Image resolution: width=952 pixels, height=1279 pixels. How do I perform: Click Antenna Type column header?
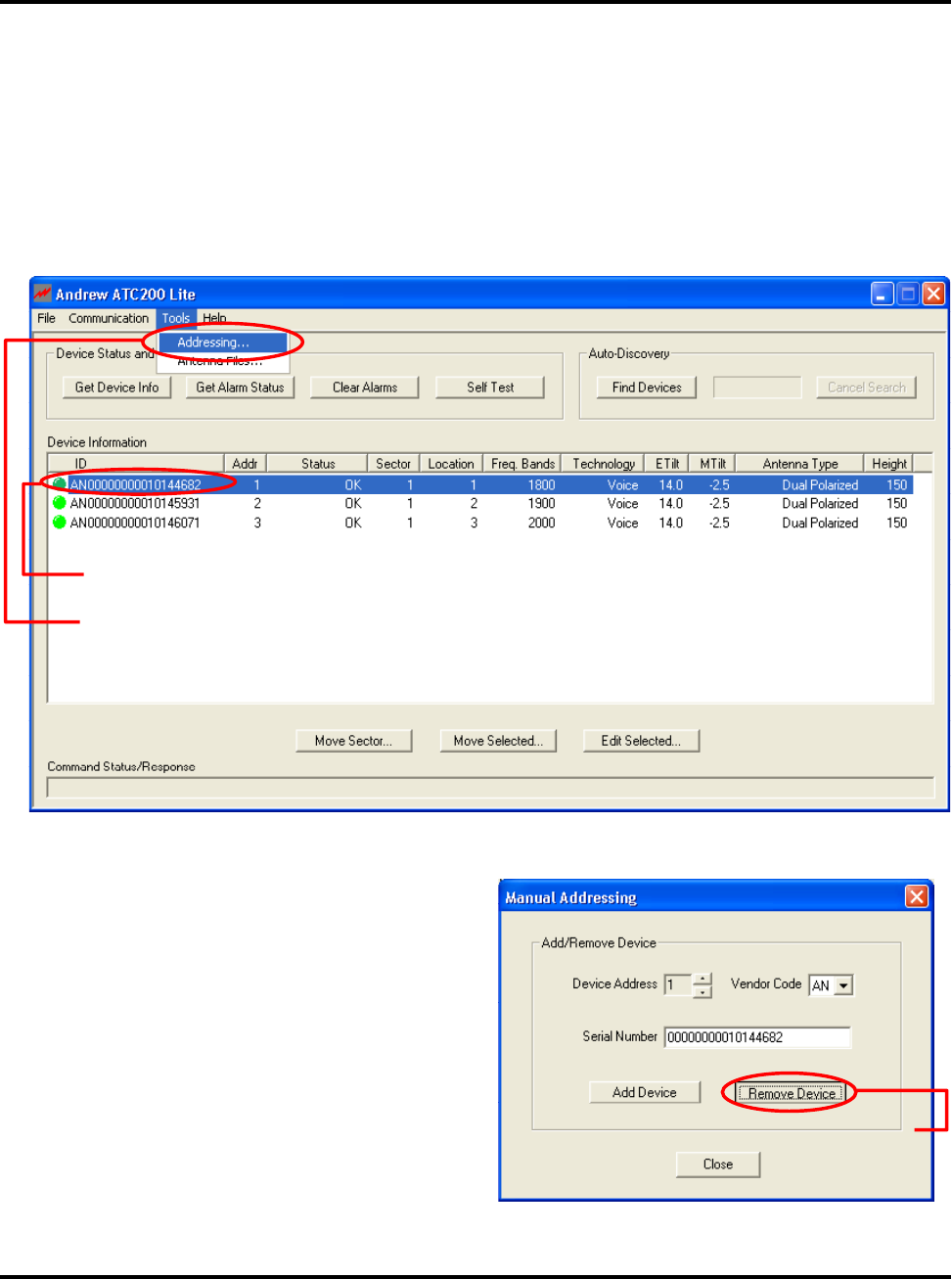(x=800, y=464)
